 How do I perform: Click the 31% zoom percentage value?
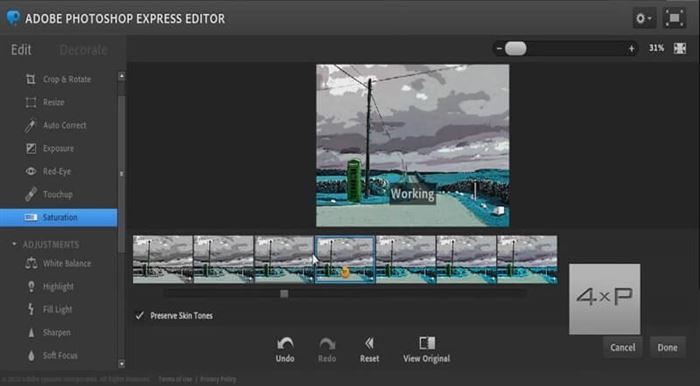tap(656, 48)
